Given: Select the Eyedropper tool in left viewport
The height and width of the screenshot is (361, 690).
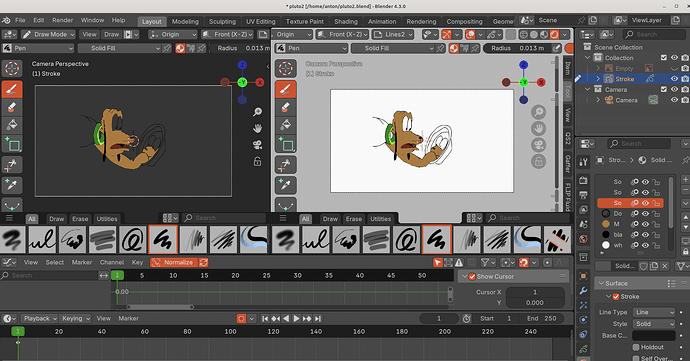Looking at the screenshot, I should [x=12, y=184].
